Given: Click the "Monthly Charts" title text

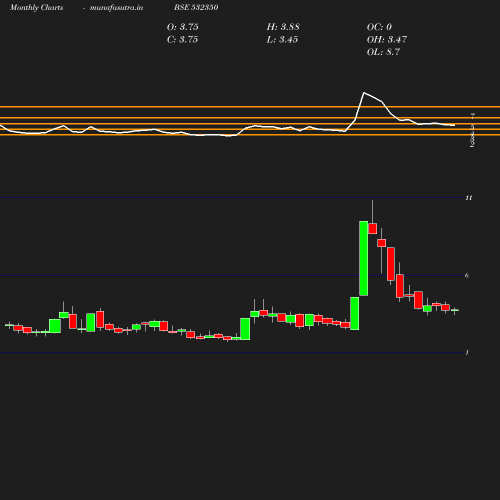Looking at the screenshot, I should point(36,7).
